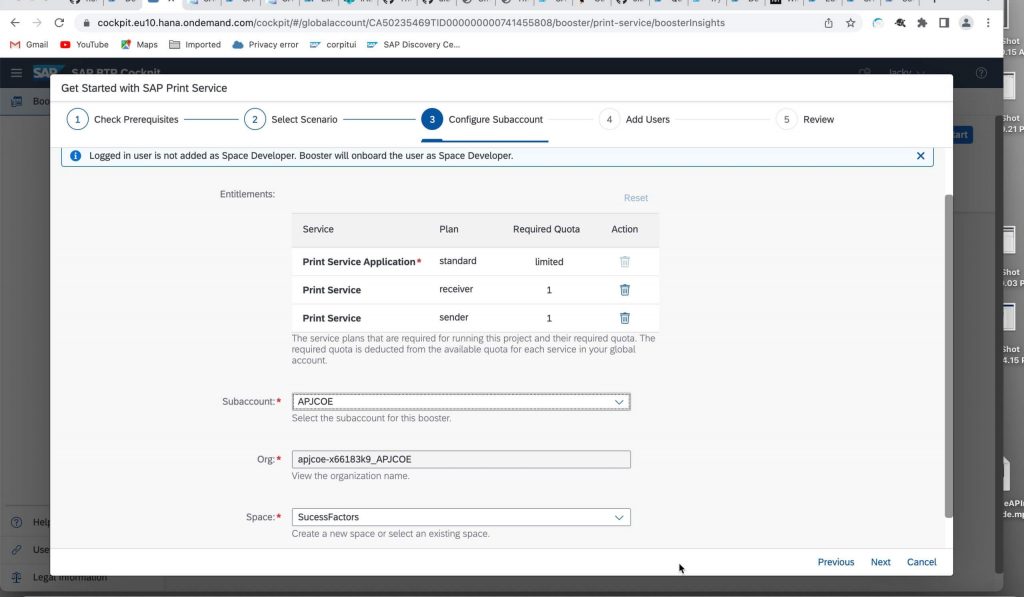This screenshot has width=1024, height=597.
Task: Go forward in browser history
Action: point(37,23)
